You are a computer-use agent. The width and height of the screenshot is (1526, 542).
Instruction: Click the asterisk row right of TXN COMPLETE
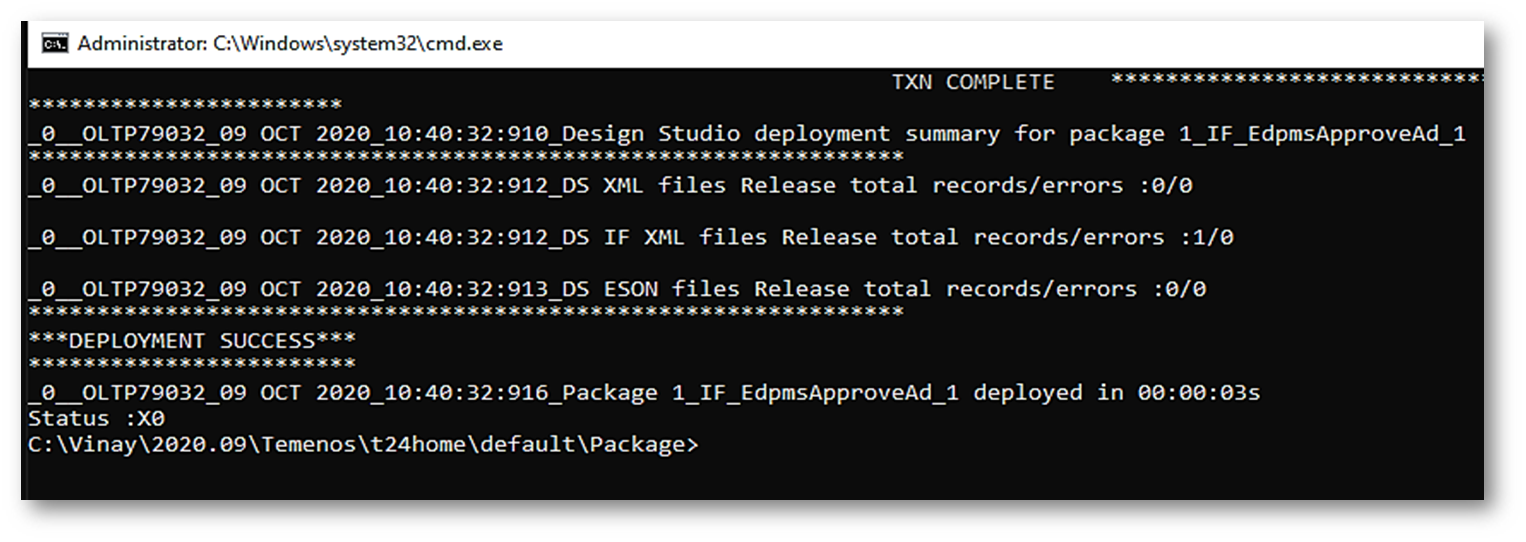coord(1296,80)
